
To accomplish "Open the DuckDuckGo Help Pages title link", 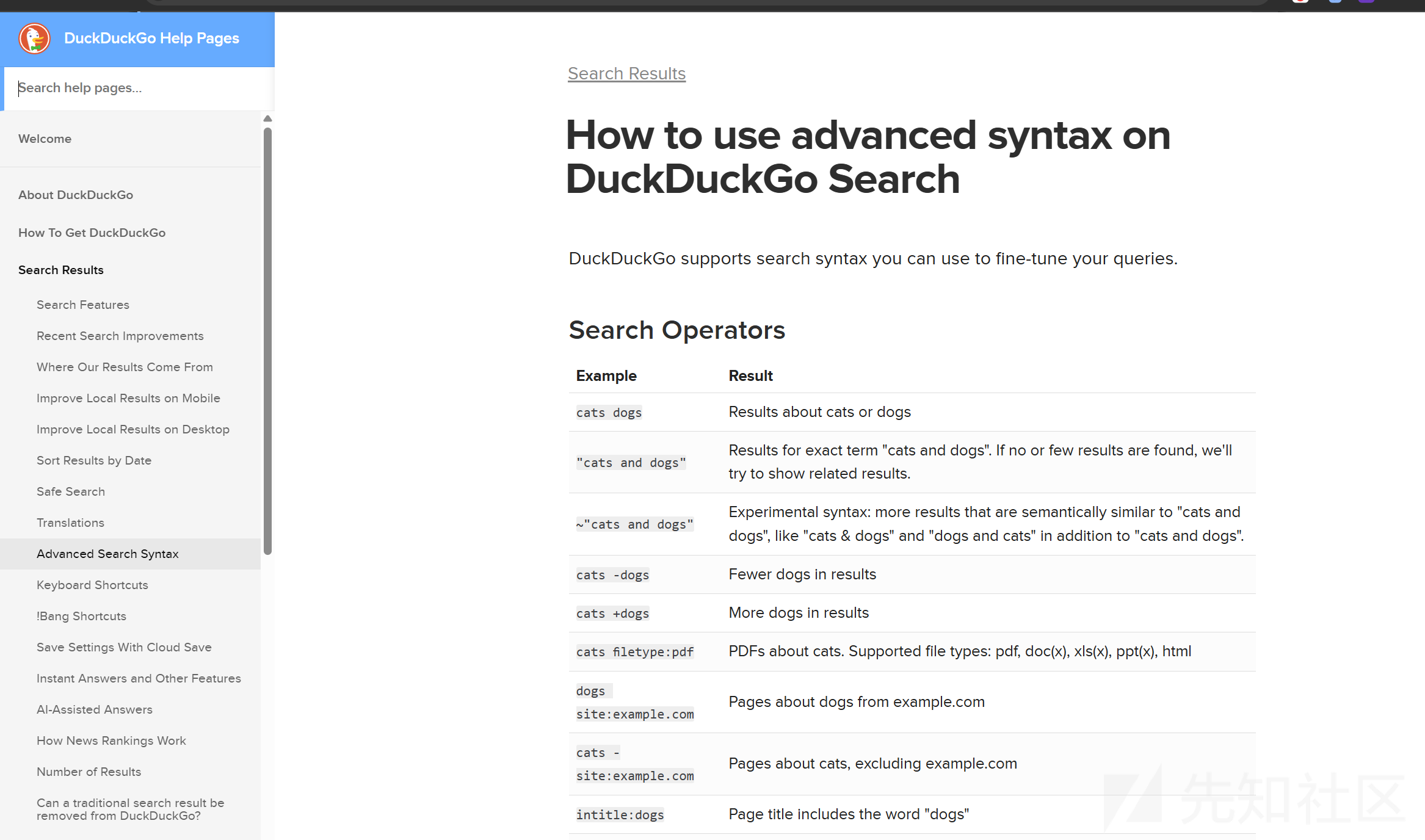I will click(151, 38).
